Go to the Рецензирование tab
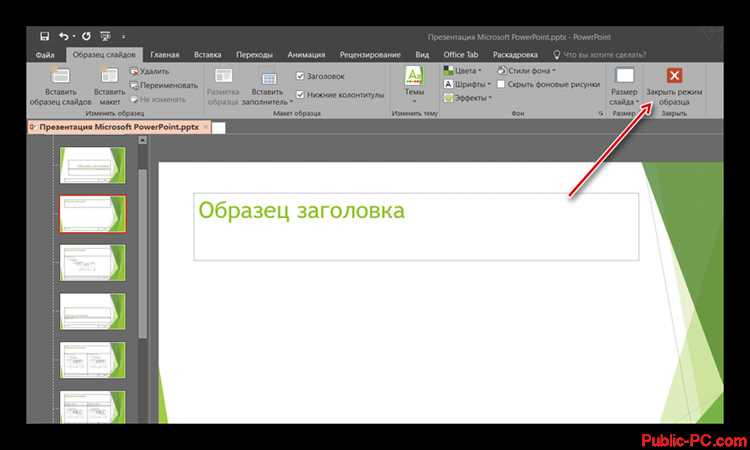The height and width of the screenshot is (450, 750). 370,55
